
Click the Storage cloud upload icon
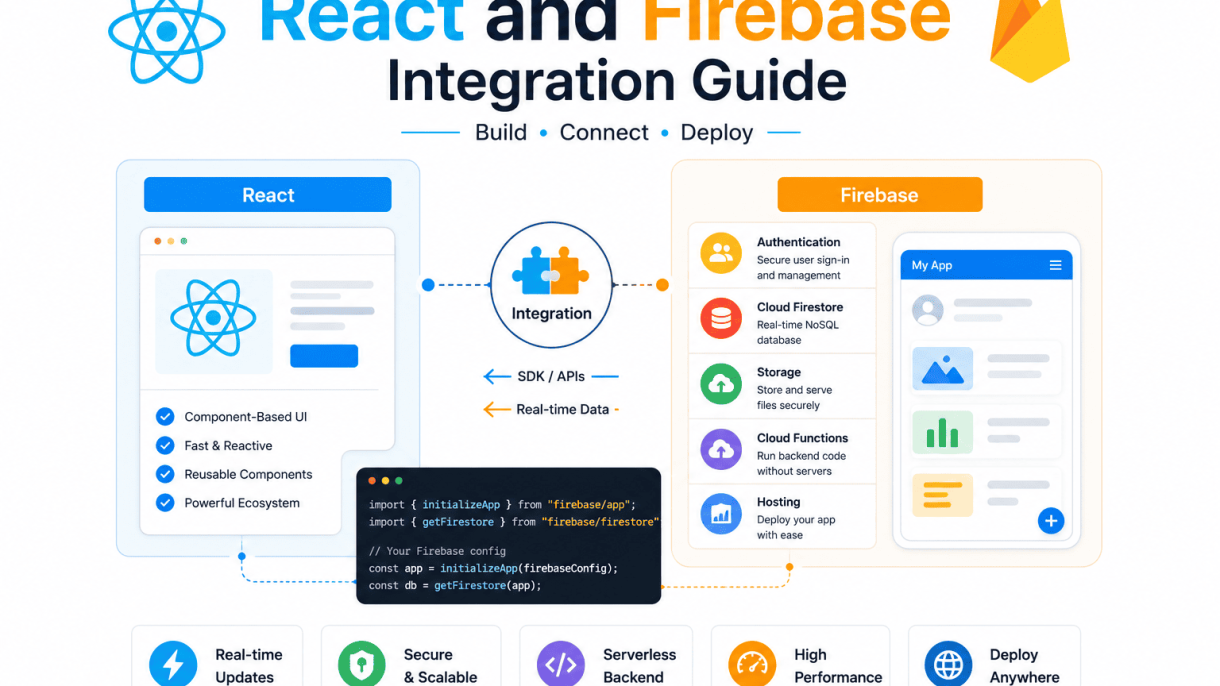pos(721,384)
